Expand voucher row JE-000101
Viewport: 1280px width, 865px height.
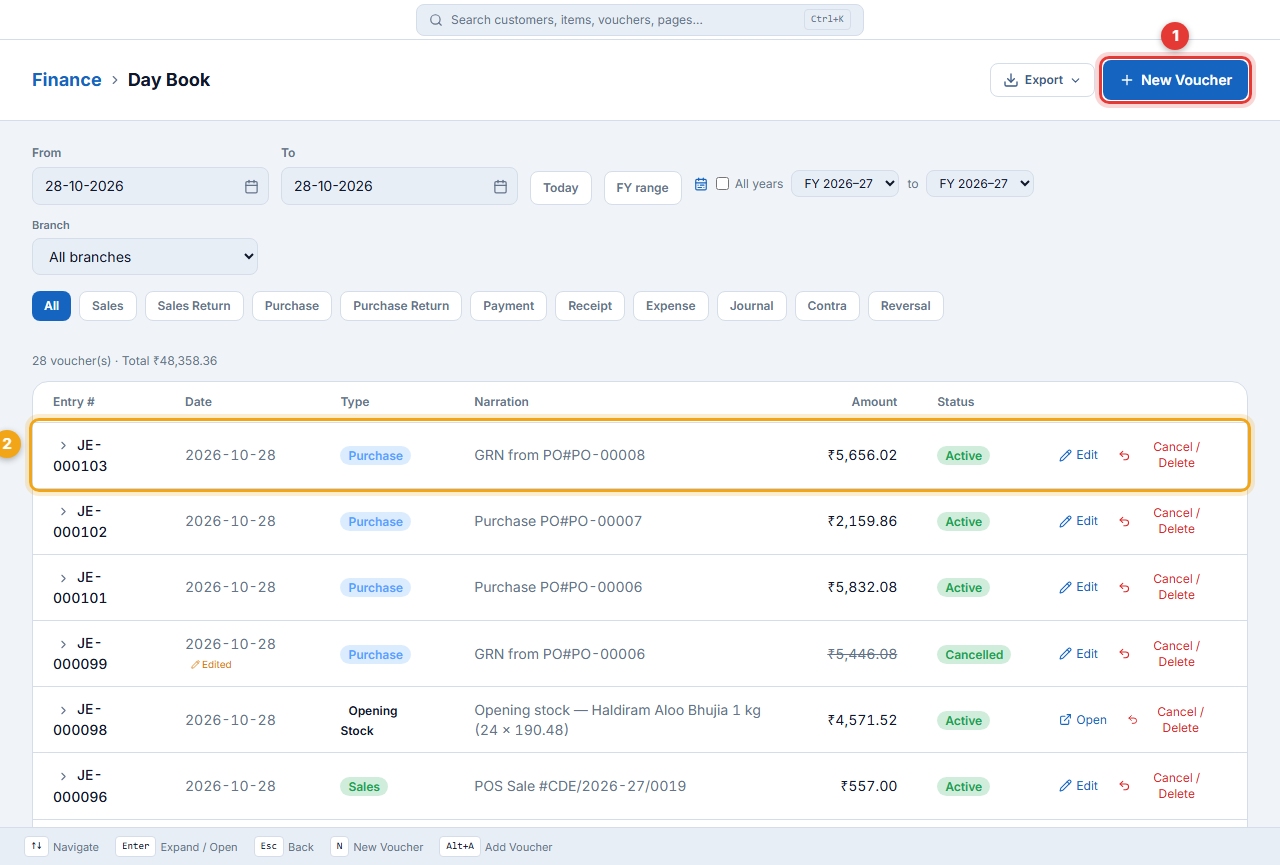(x=64, y=577)
